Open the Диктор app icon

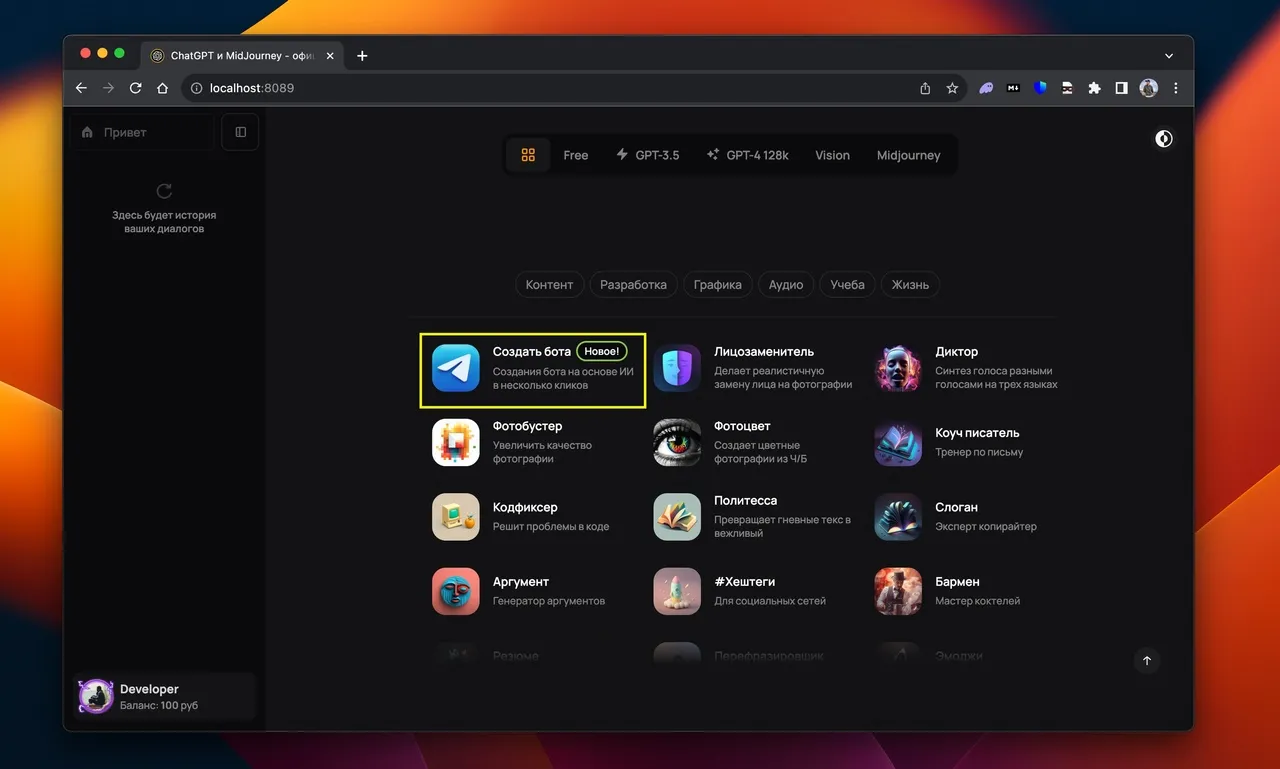(x=898, y=368)
